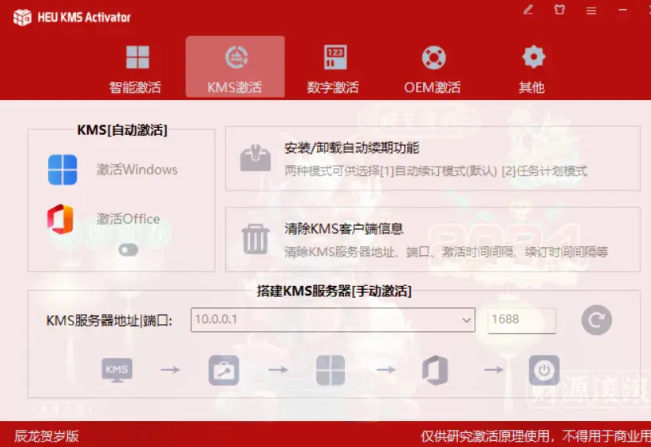Viewport: 651px width, 447px height.
Task: Open the 数字激活 tab
Action: tap(334, 68)
